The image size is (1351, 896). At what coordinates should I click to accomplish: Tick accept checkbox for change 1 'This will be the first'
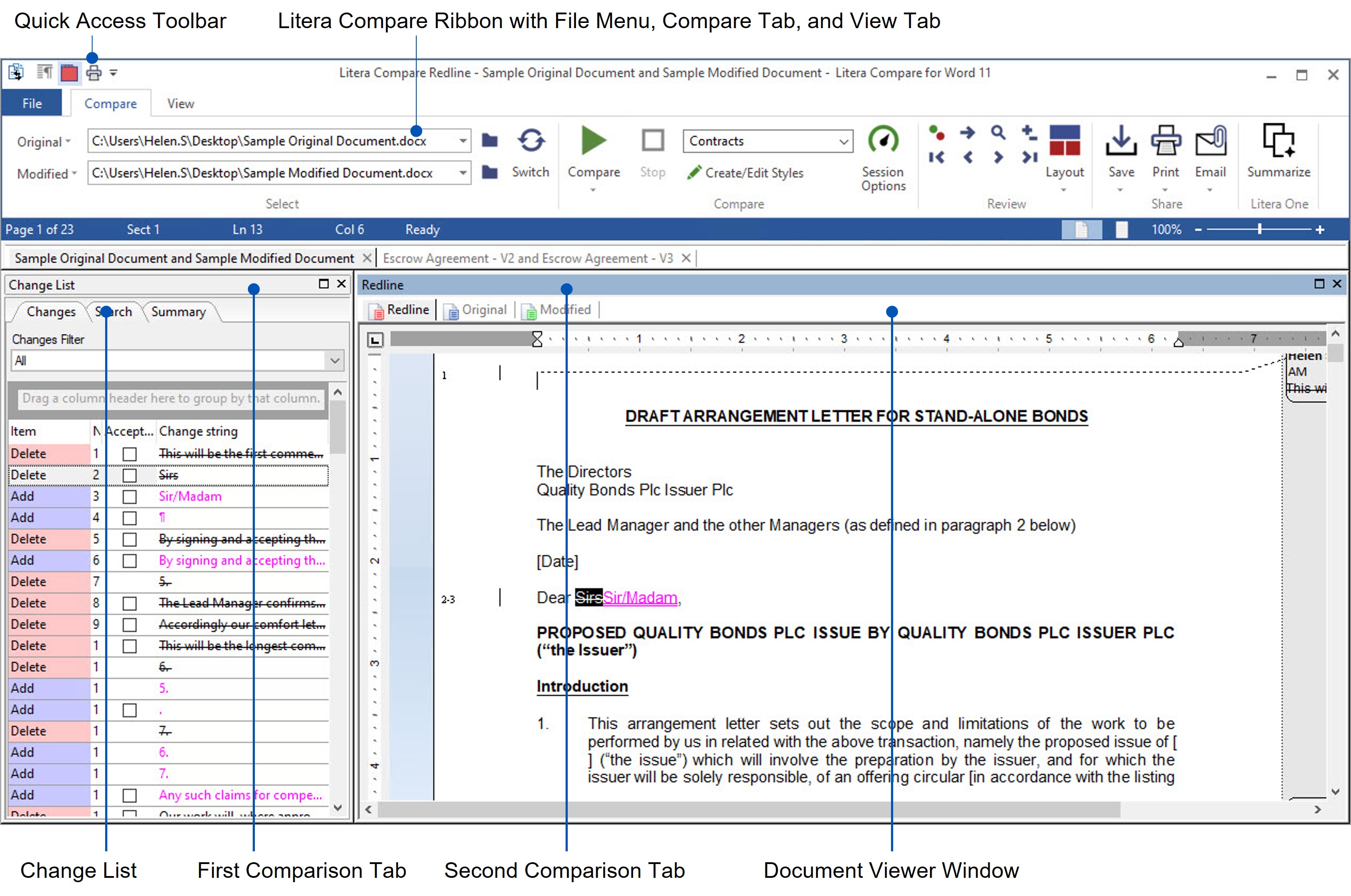[x=130, y=454]
